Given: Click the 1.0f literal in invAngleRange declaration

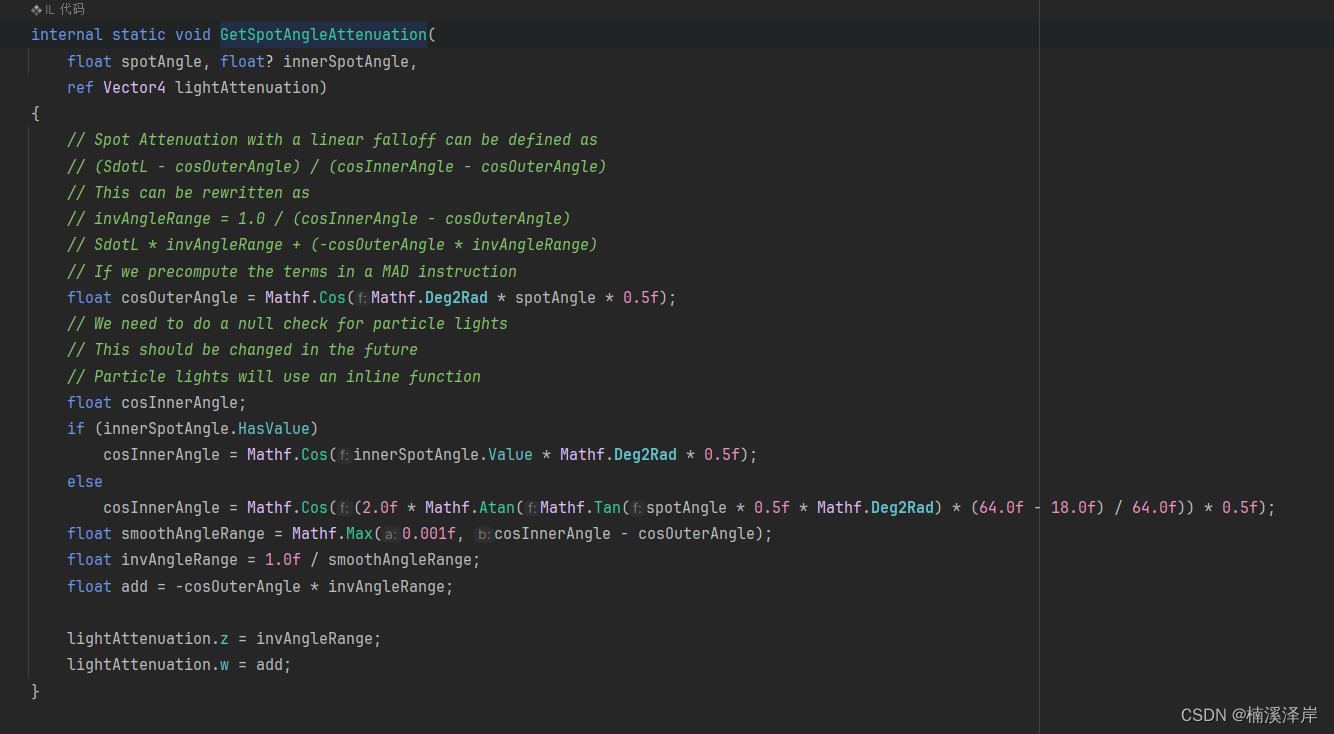Looking at the screenshot, I should click(283, 560).
